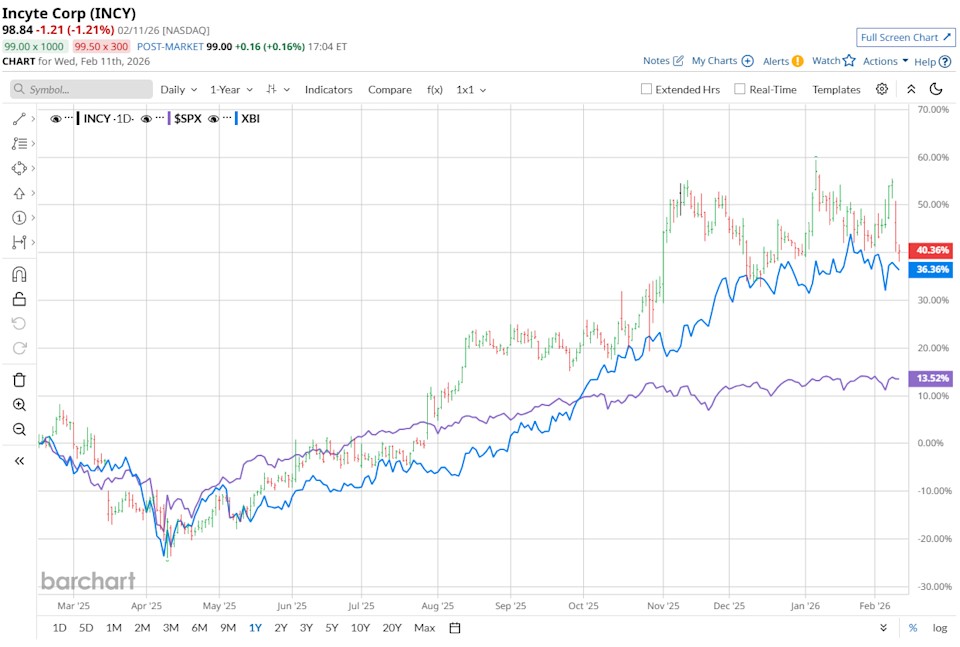Screen dimensions: 960x647
Task: Click the Symbol search input field
Action: click(80, 89)
